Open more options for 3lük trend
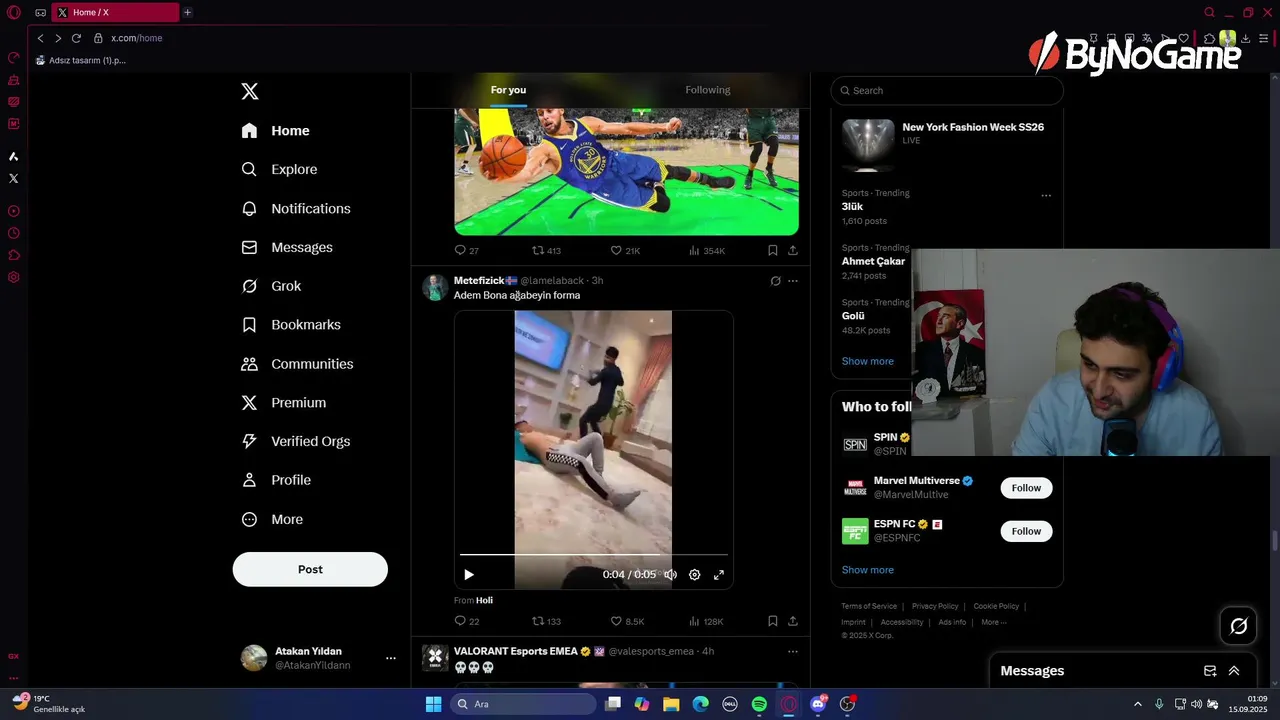The image size is (1280, 720). coord(1046,195)
